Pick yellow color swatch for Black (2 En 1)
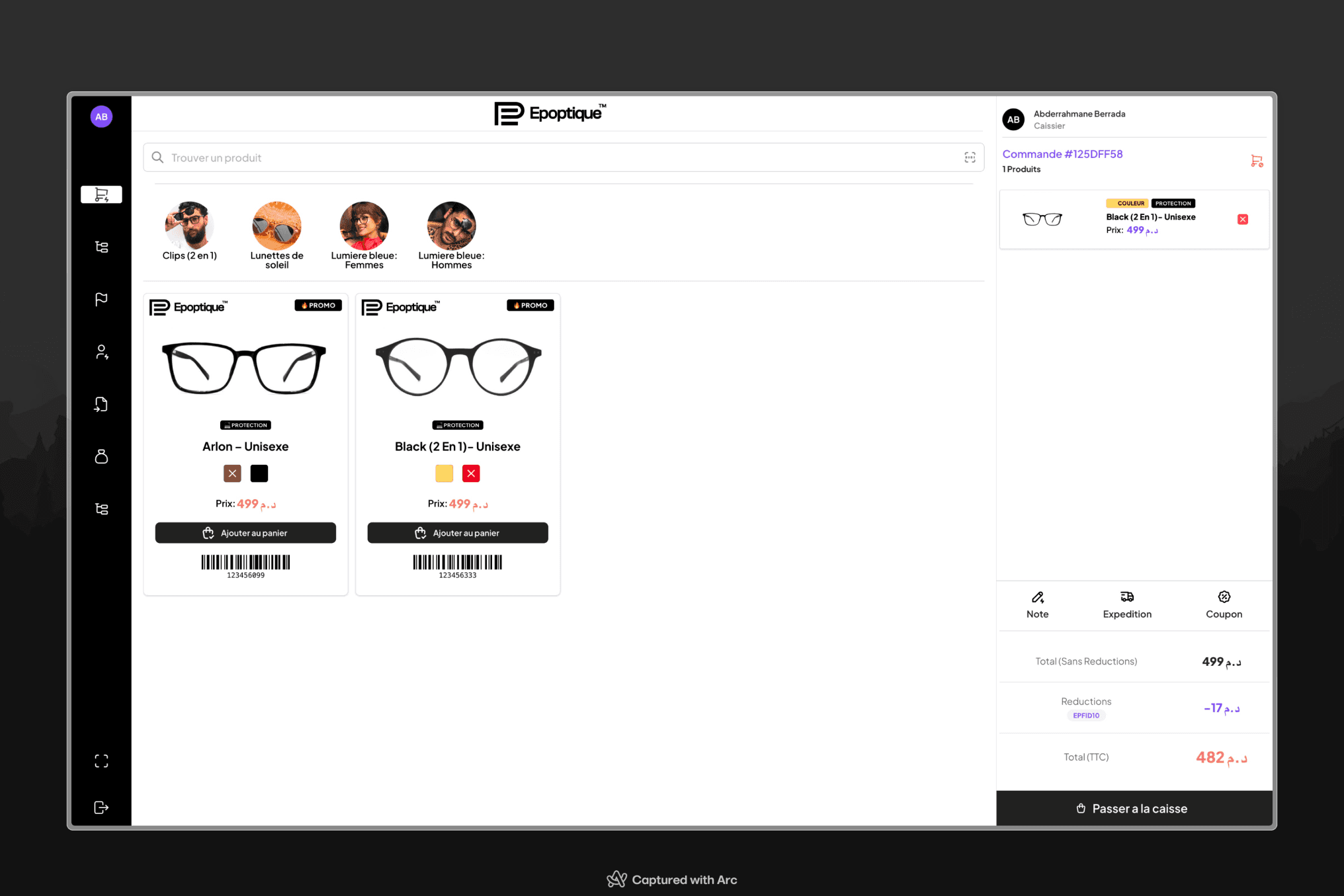This screenshot has width=1344, height=896. (444, 473)
